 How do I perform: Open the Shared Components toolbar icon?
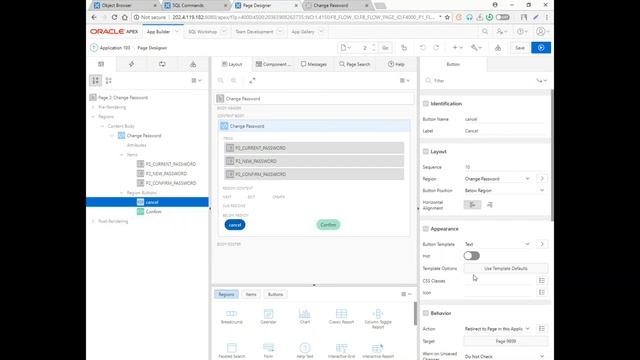(x=498, y=48)
